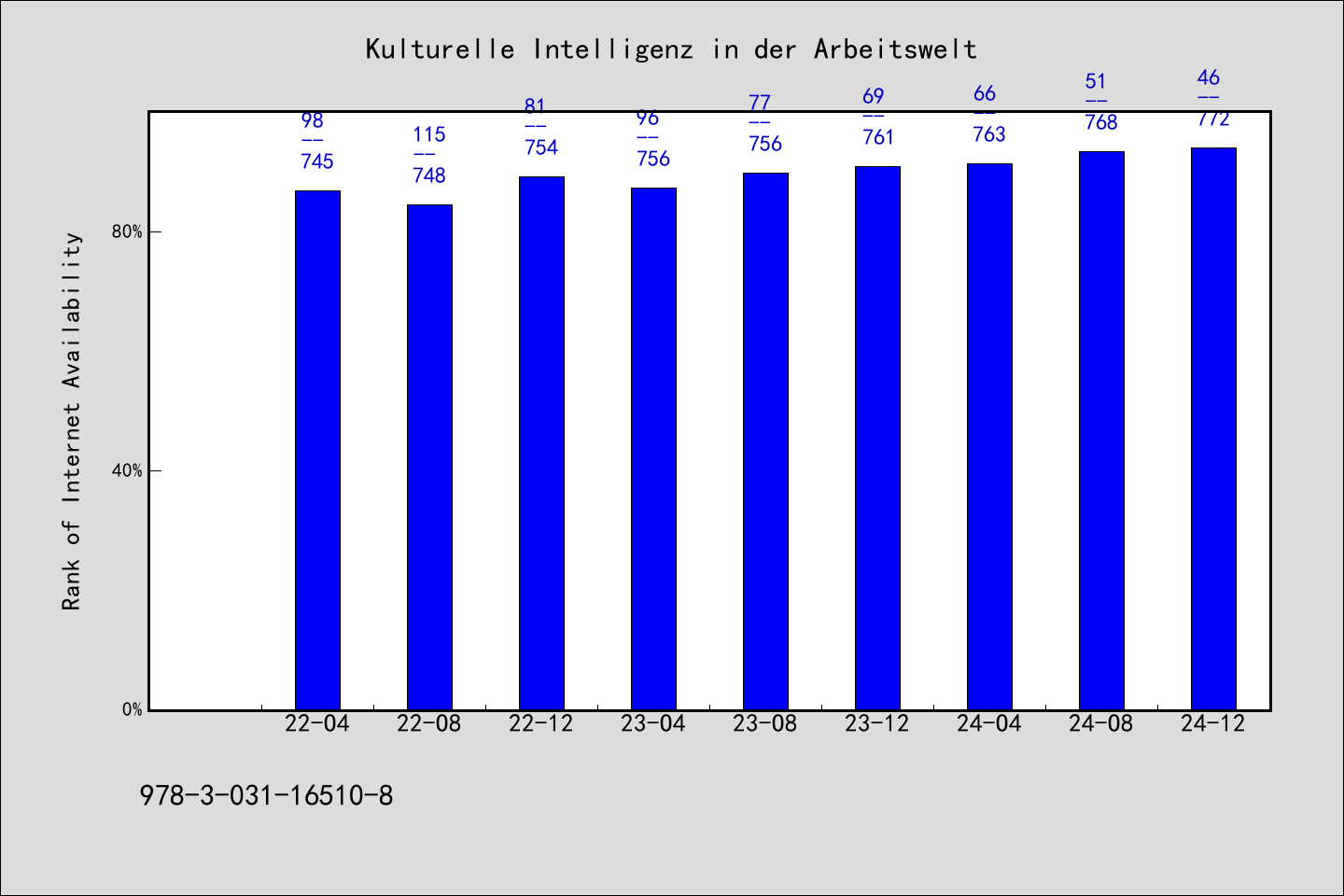1344x896 pixels.
Task: Click the x-axis label 24-12
Action: pos(1213,723)
